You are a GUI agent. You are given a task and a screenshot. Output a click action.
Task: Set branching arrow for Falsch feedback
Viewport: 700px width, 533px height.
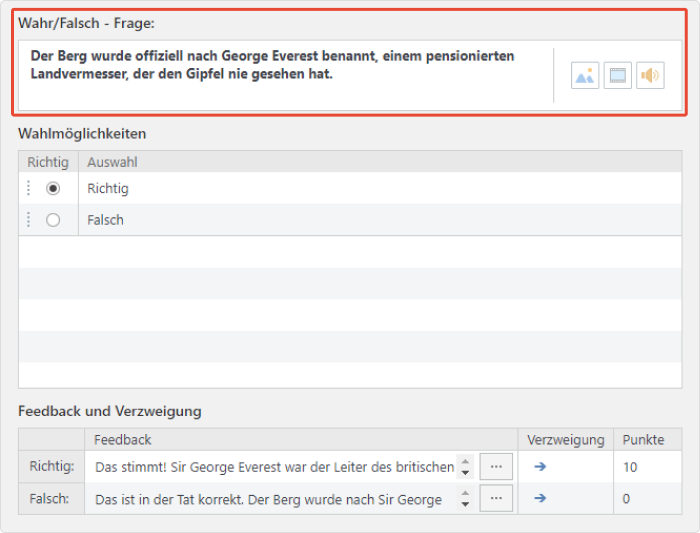[540, 498]
